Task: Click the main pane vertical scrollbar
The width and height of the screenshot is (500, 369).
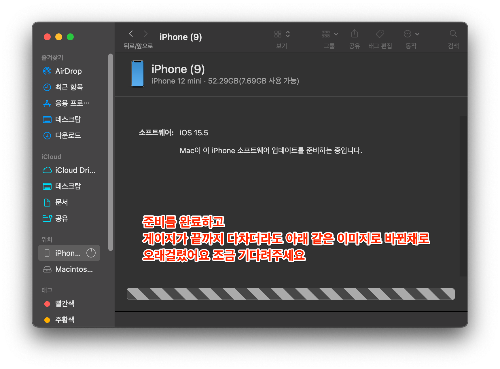Action: (x=463, y=196)
